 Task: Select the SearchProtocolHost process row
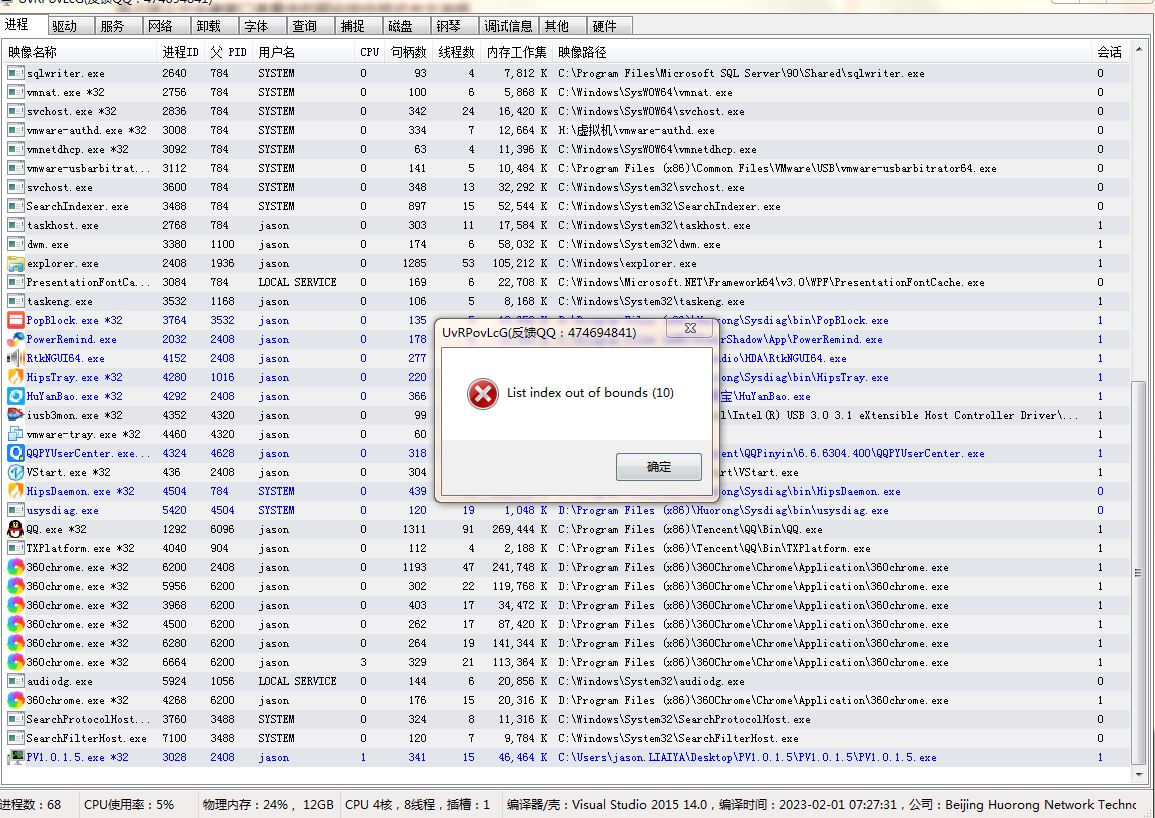[x=565, y=719]
